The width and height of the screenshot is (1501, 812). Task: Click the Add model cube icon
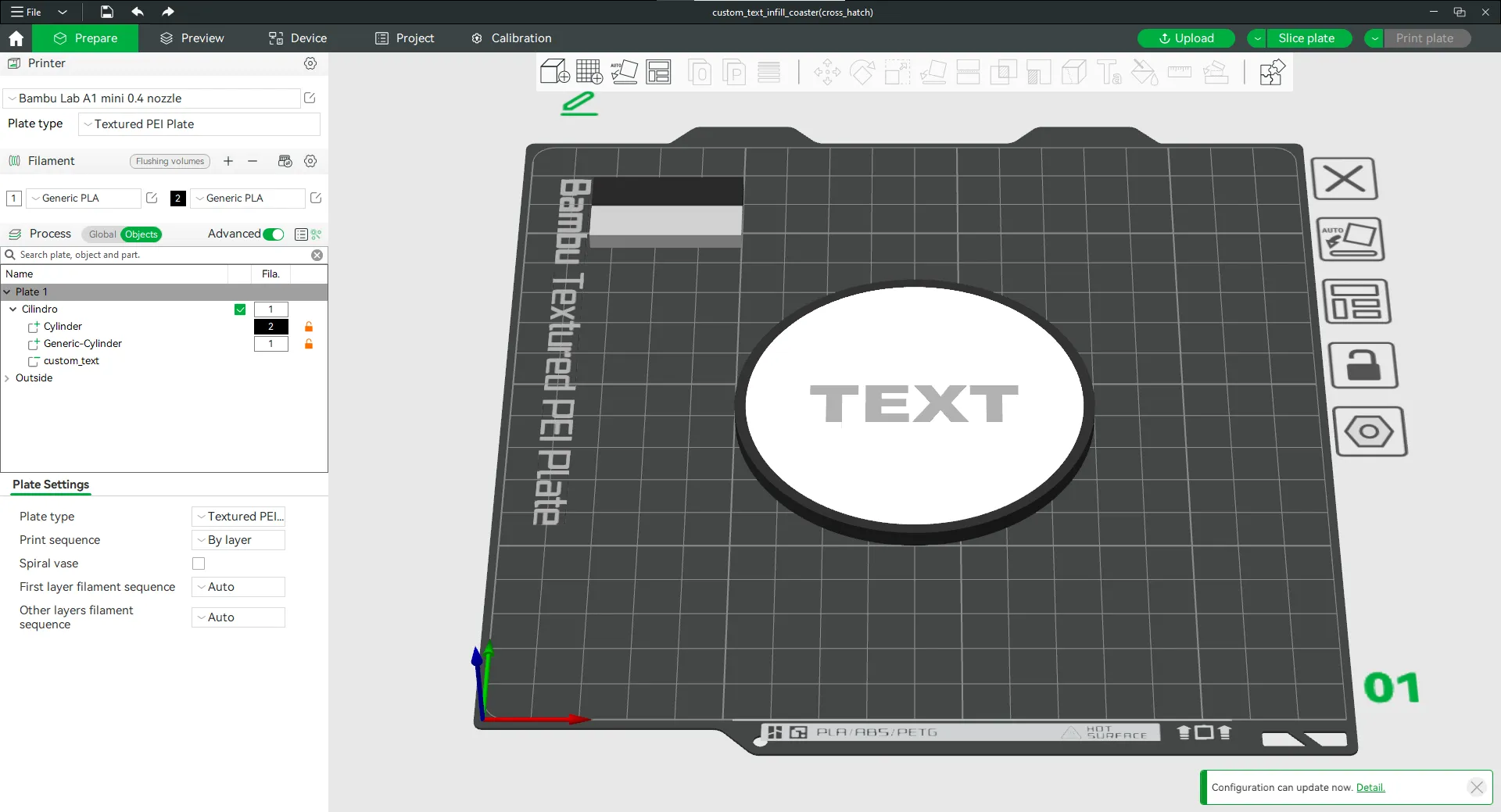click(554, 72)
